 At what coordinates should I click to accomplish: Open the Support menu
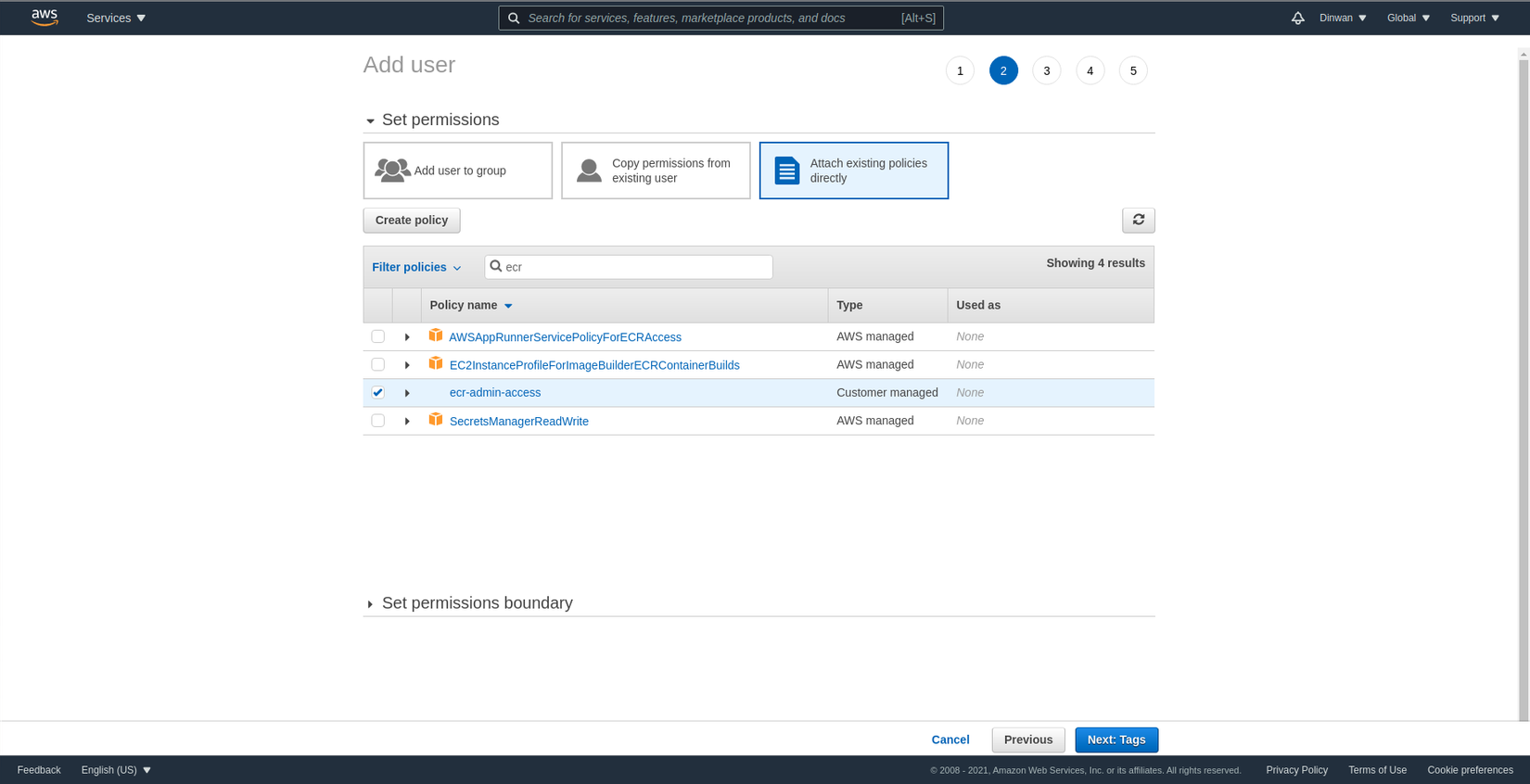point(1474,18)
